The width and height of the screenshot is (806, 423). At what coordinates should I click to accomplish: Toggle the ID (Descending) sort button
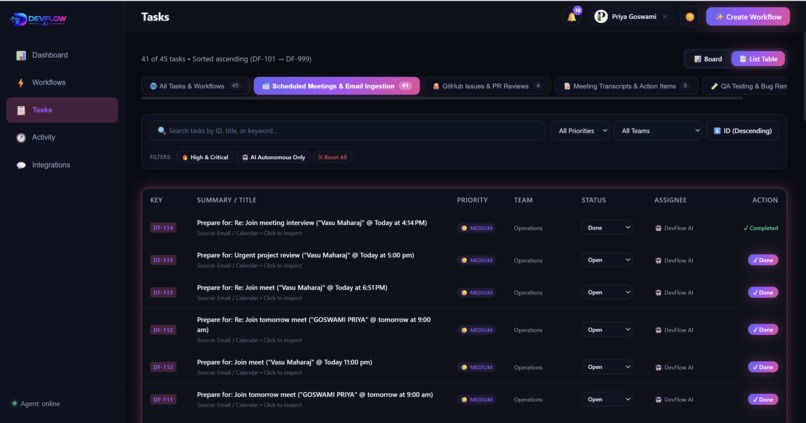[742, 131]
